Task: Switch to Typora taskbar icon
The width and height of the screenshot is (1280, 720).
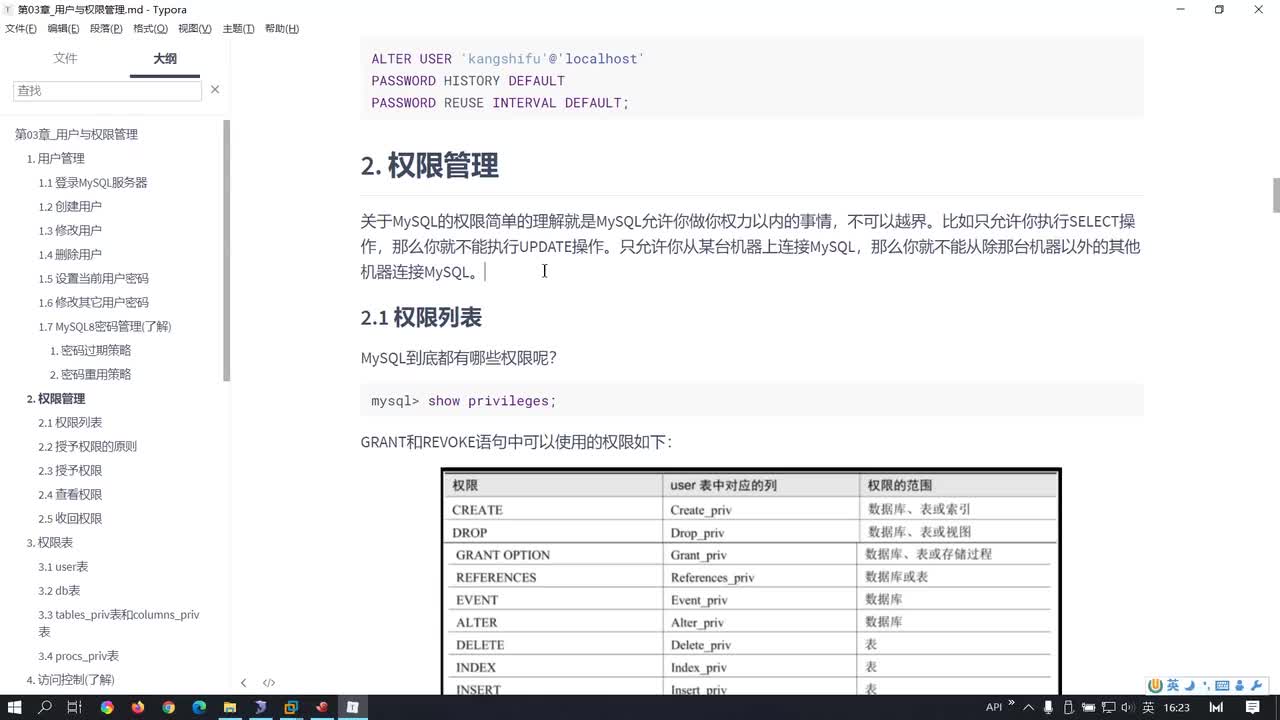Action: click(352, 707)
